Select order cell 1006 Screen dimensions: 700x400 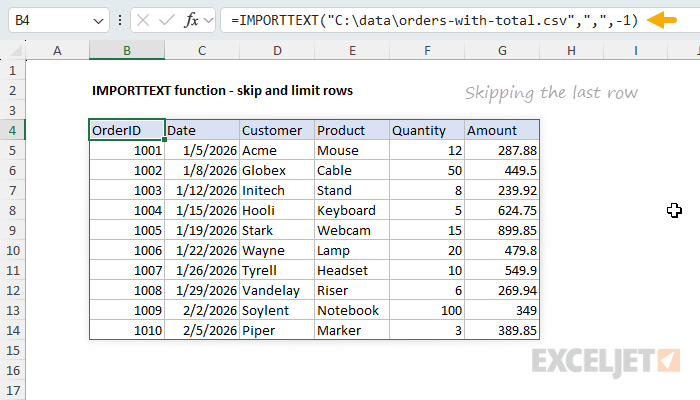click(x=127, y=250)
